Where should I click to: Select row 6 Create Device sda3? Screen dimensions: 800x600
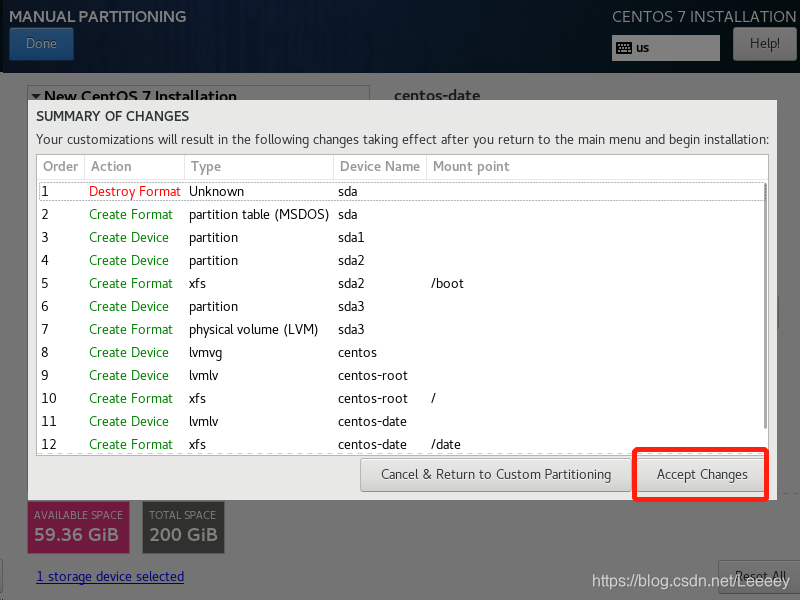coord(402,306)
